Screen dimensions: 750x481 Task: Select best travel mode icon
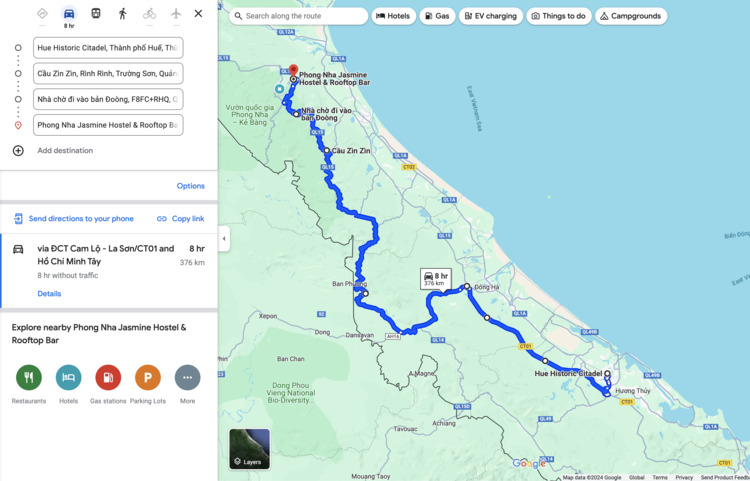click(x=42, y=13)
